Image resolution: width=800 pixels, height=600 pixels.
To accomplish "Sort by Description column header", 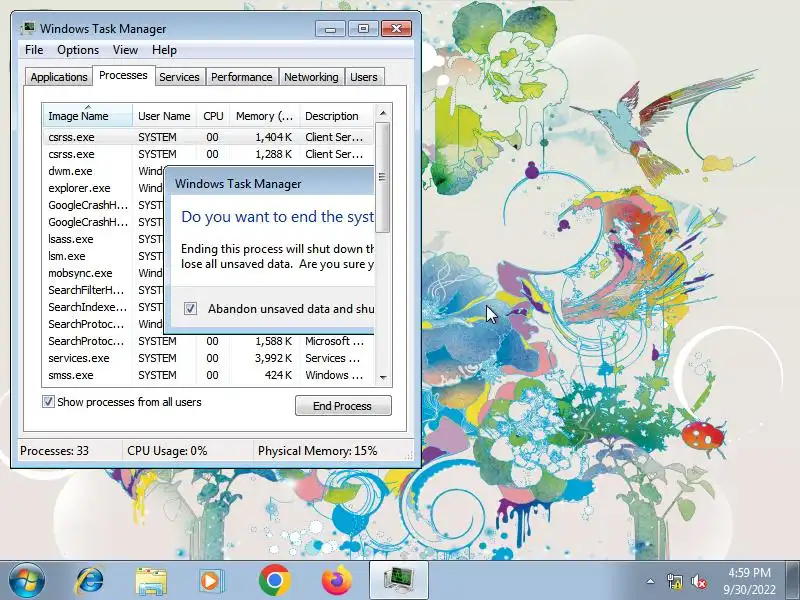I will pos(337,116).
